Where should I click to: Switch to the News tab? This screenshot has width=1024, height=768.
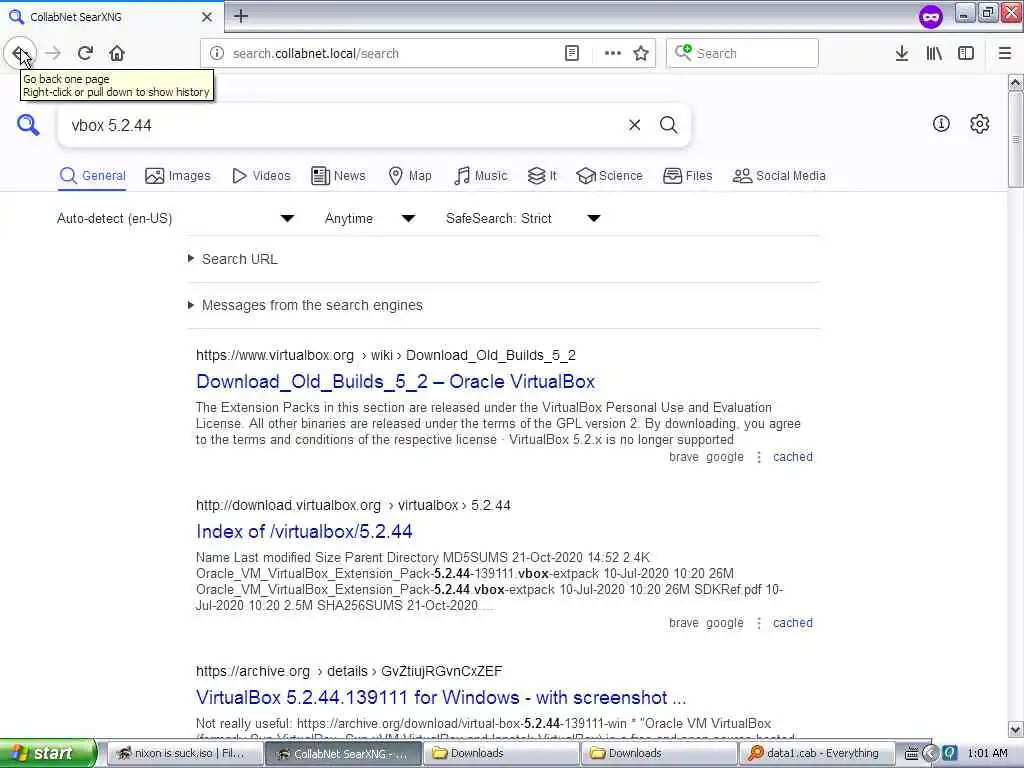[338, 176]
